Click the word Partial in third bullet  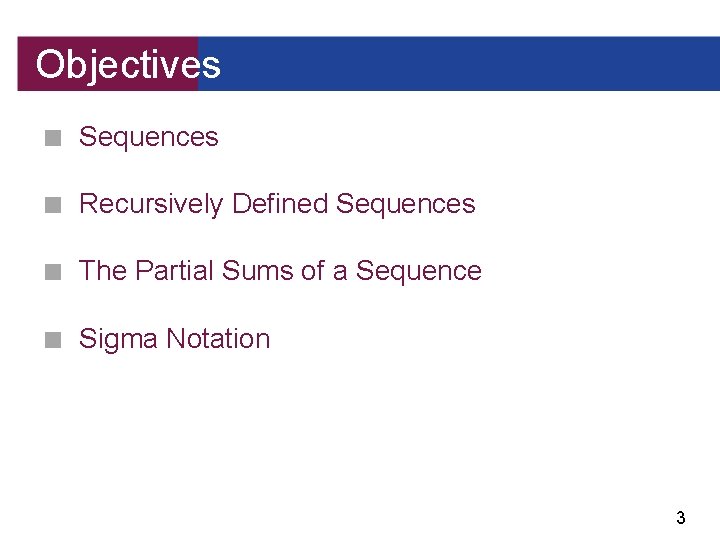click(174, 270)
